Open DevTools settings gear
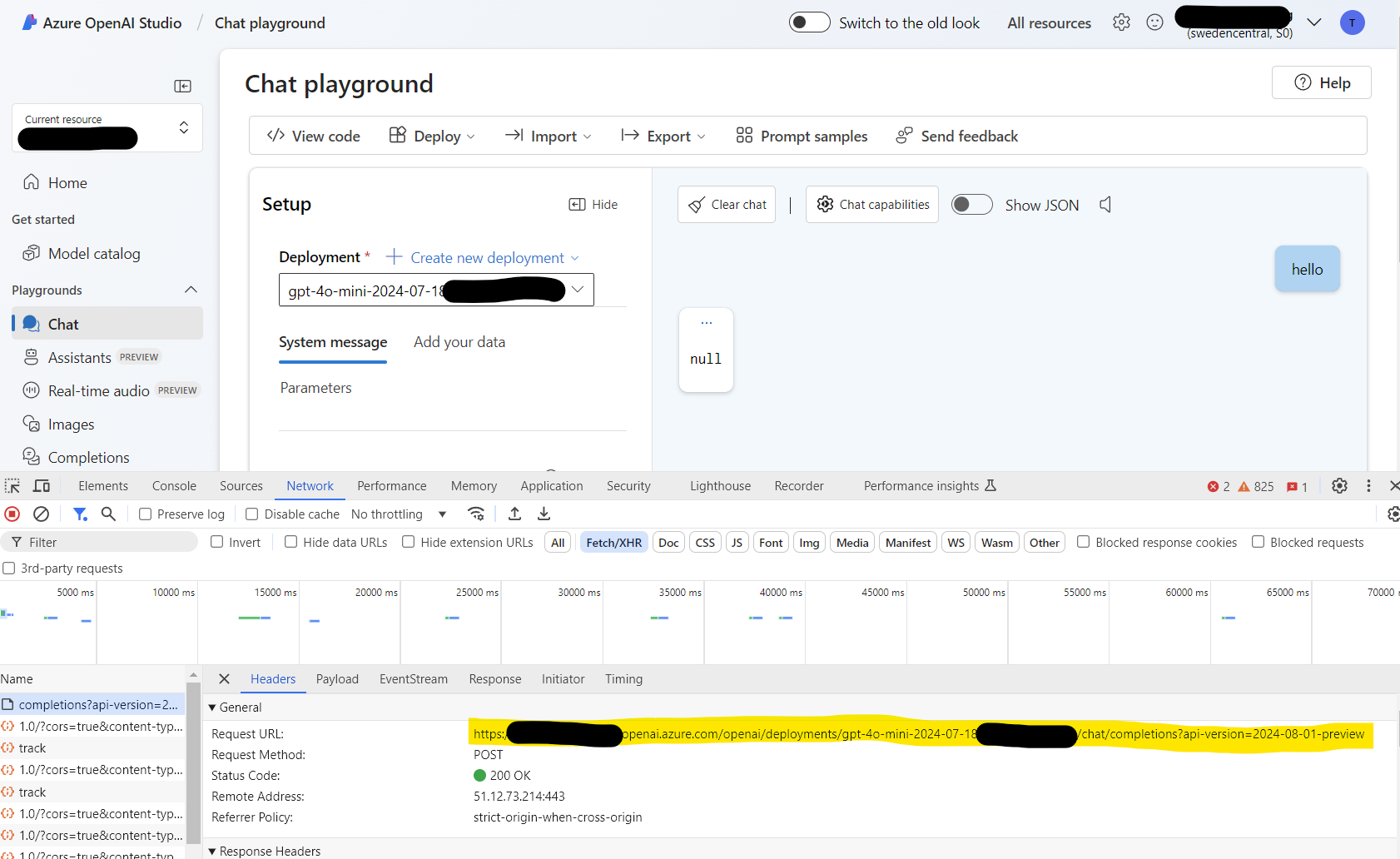This screenshot has height=859, width=1400. pos(1339,486)
